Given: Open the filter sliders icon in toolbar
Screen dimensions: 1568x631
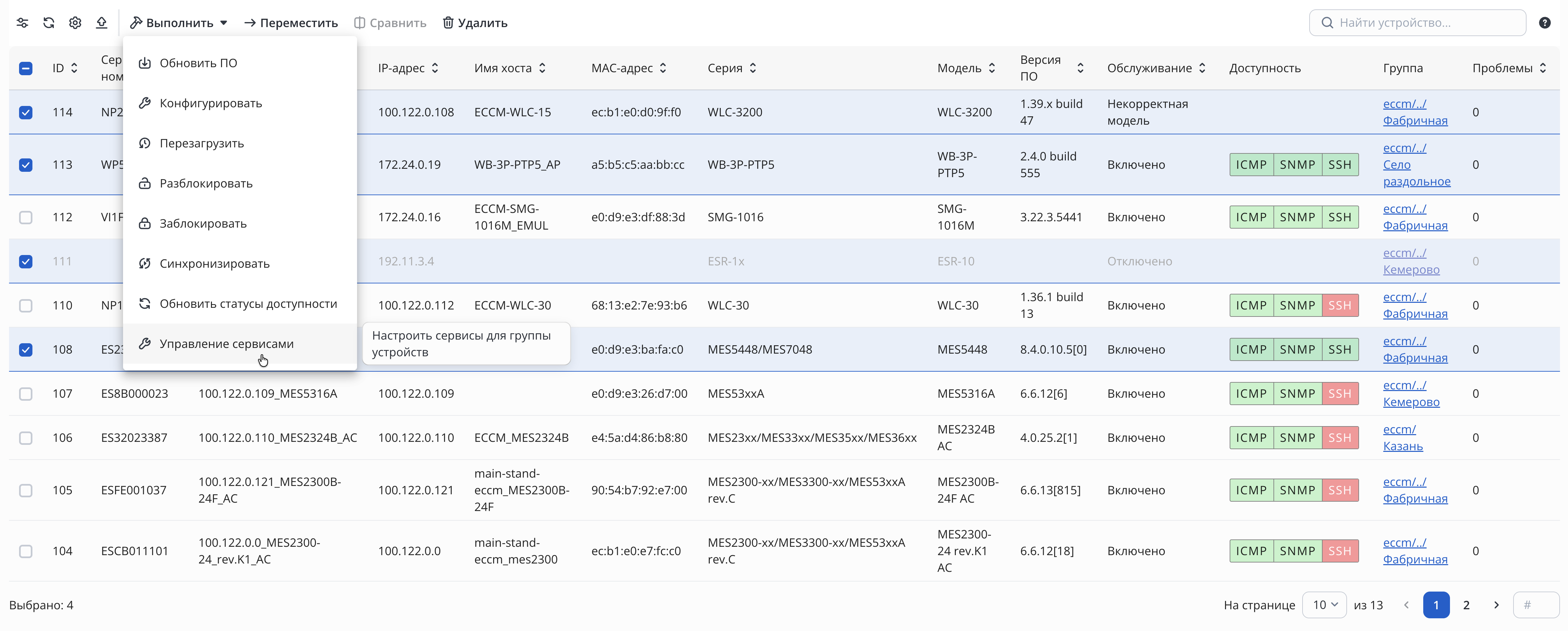Looking at the screenshot, I should click(x=22, y=22).
